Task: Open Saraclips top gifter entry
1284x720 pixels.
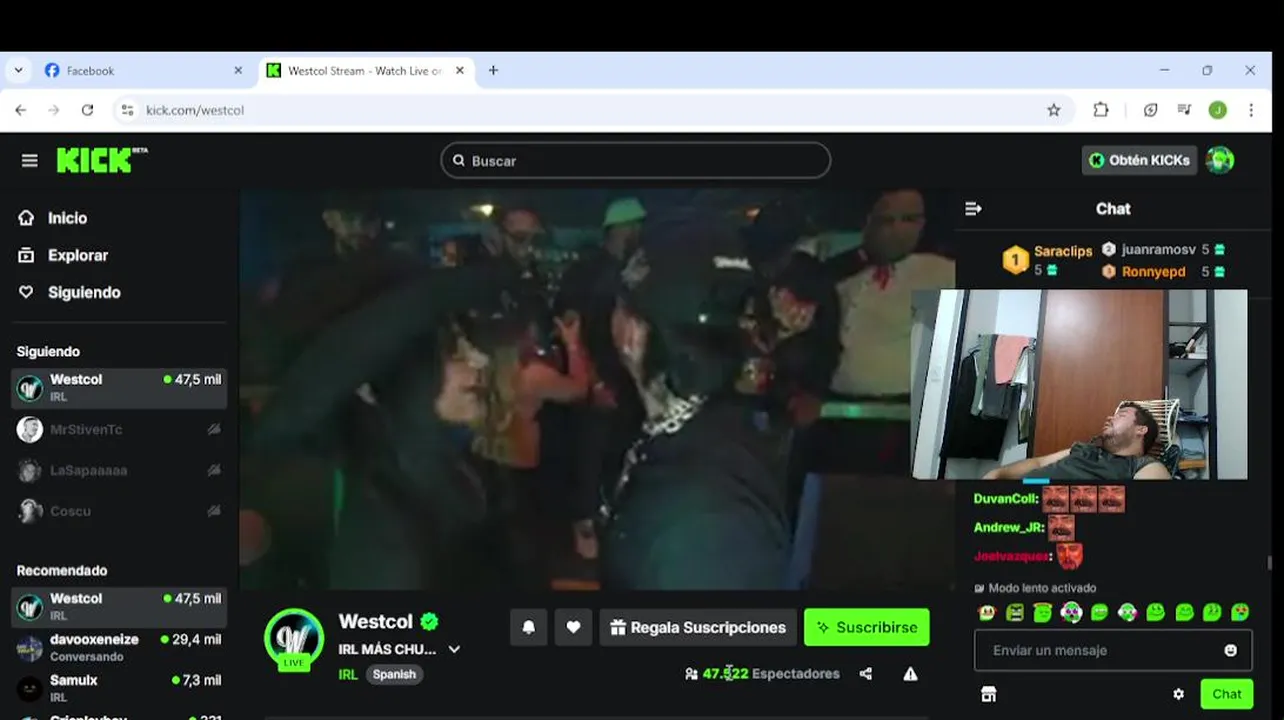Action: (1047, 260)
